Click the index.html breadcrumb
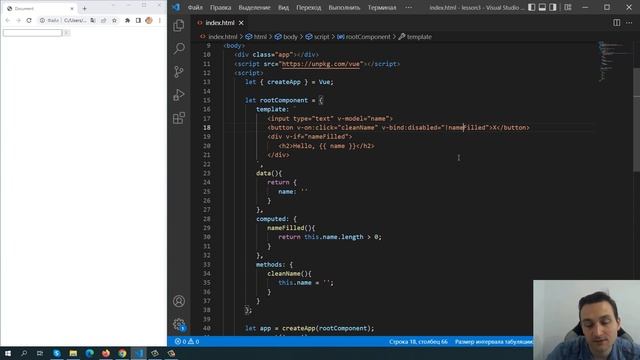This screenshot has height=360, width=640. click(x=222, y=37)
